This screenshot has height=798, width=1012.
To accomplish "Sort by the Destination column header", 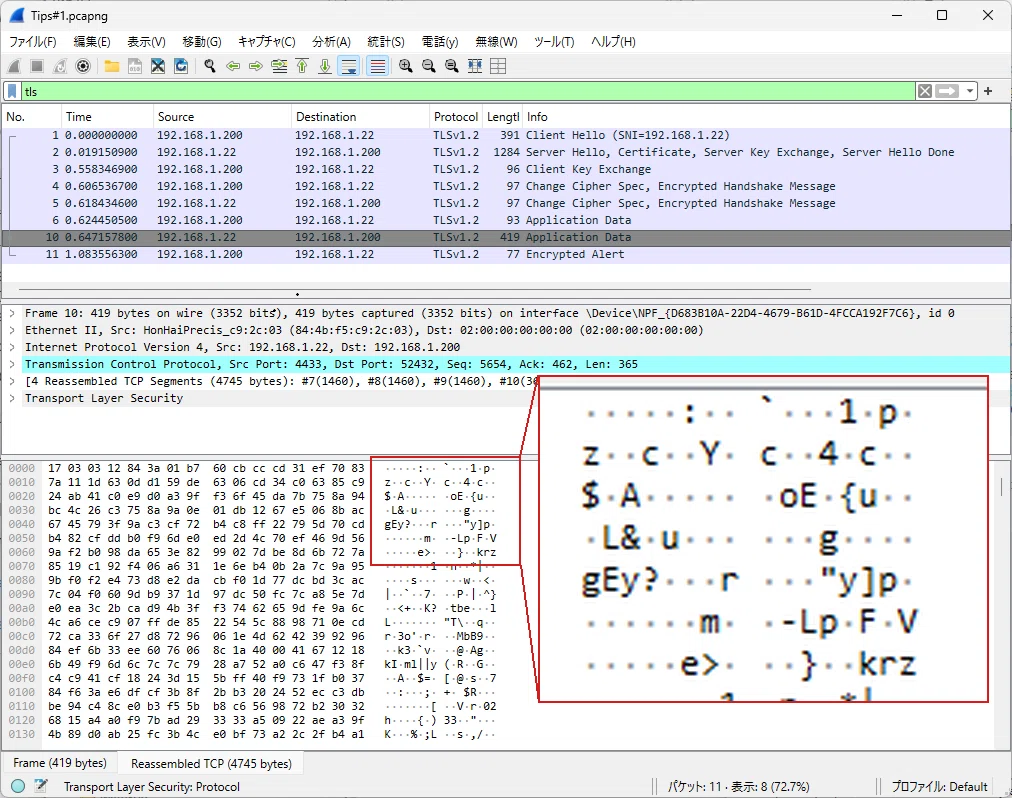I will [x=360, y=117].
